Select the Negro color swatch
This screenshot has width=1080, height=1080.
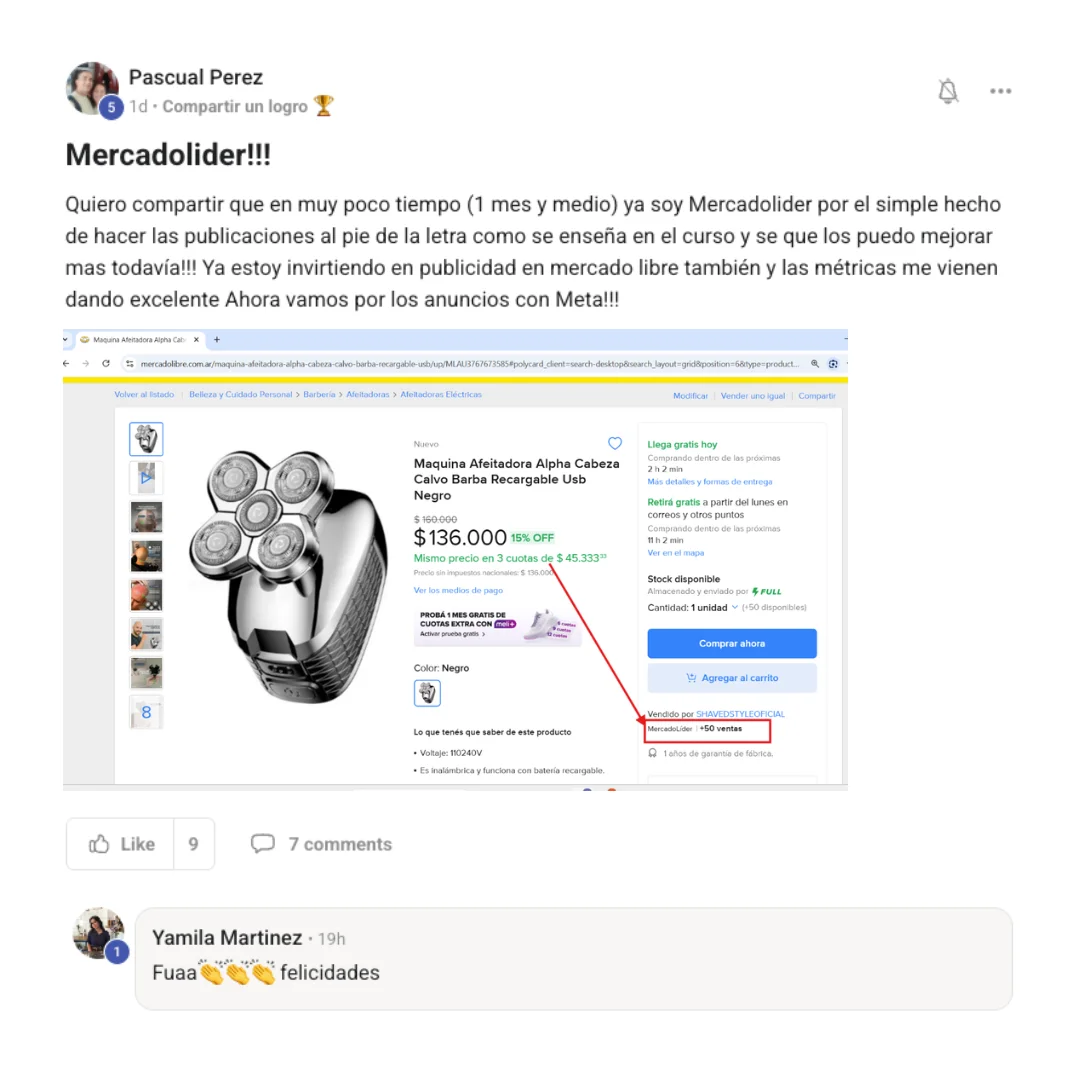point(427,693)
